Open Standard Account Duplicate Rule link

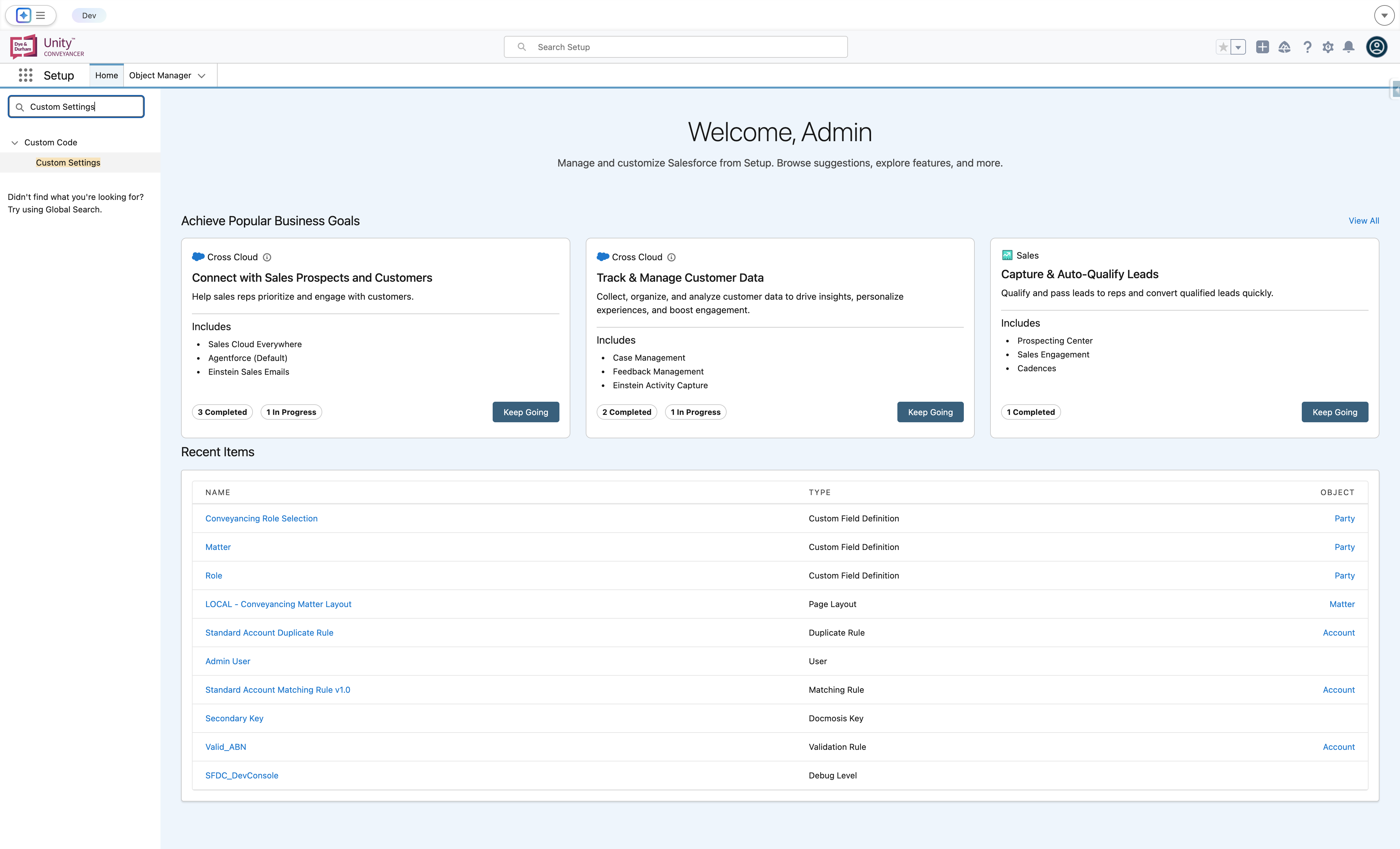(269, 633)
